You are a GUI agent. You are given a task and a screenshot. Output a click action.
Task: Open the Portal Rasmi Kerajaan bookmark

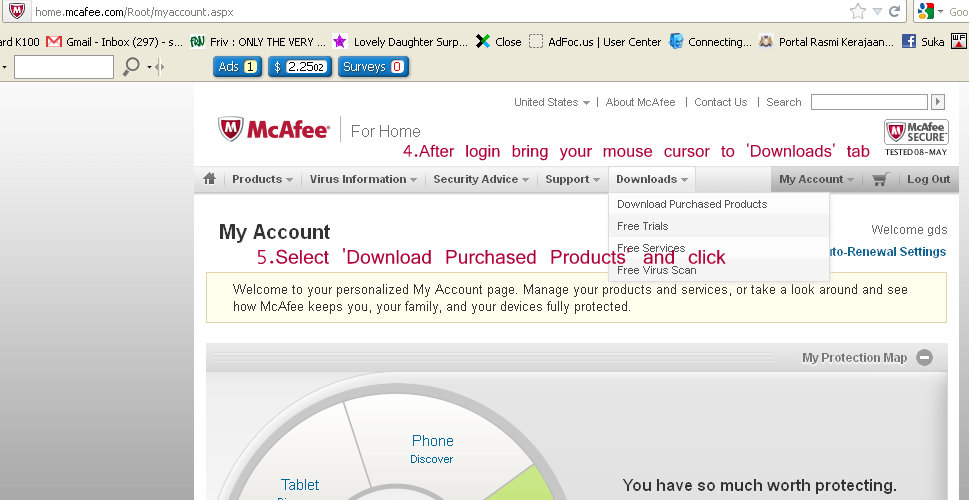(x=826, y=42)
